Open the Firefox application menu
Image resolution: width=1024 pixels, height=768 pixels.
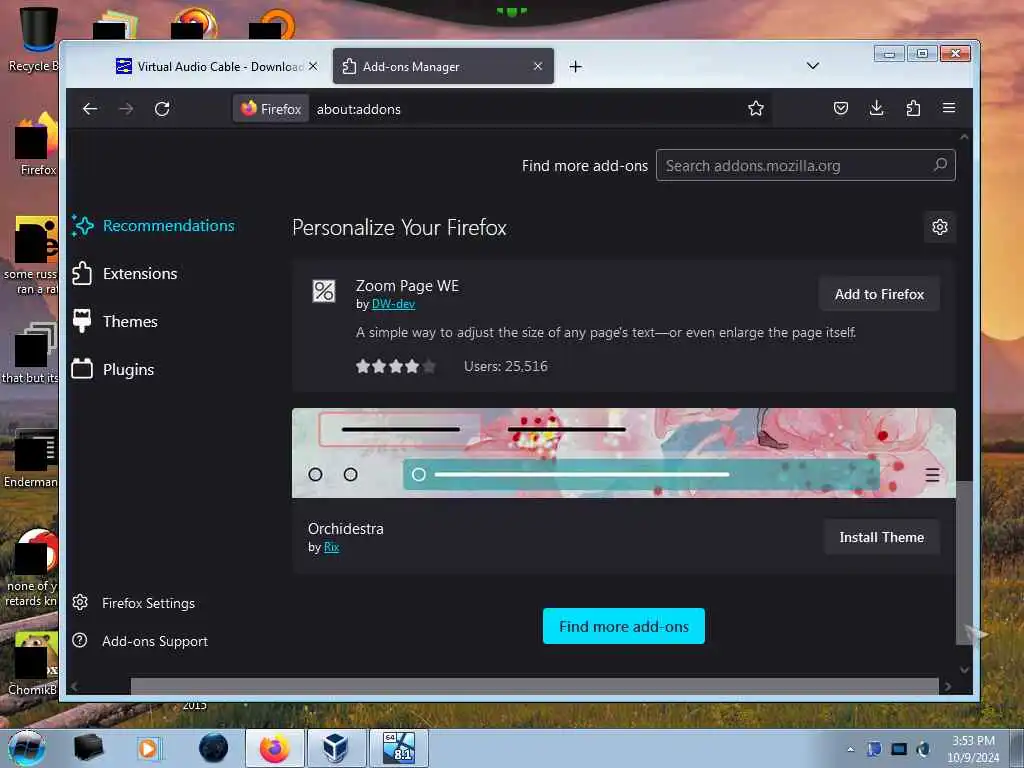(x=949, y=108)
